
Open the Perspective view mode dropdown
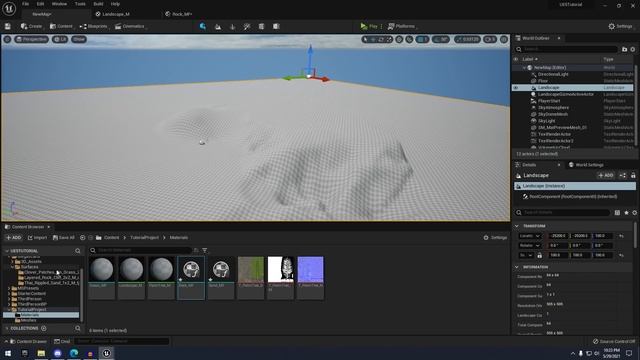tap(31, 39)
